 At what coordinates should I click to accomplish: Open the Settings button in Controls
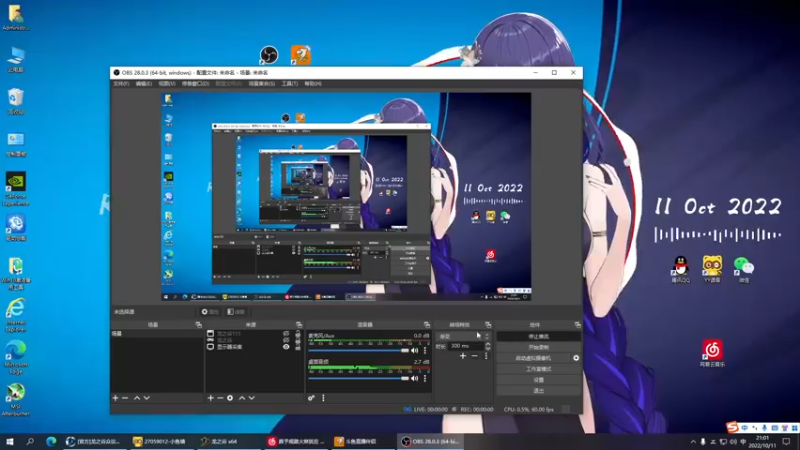(x=538, y=380)
